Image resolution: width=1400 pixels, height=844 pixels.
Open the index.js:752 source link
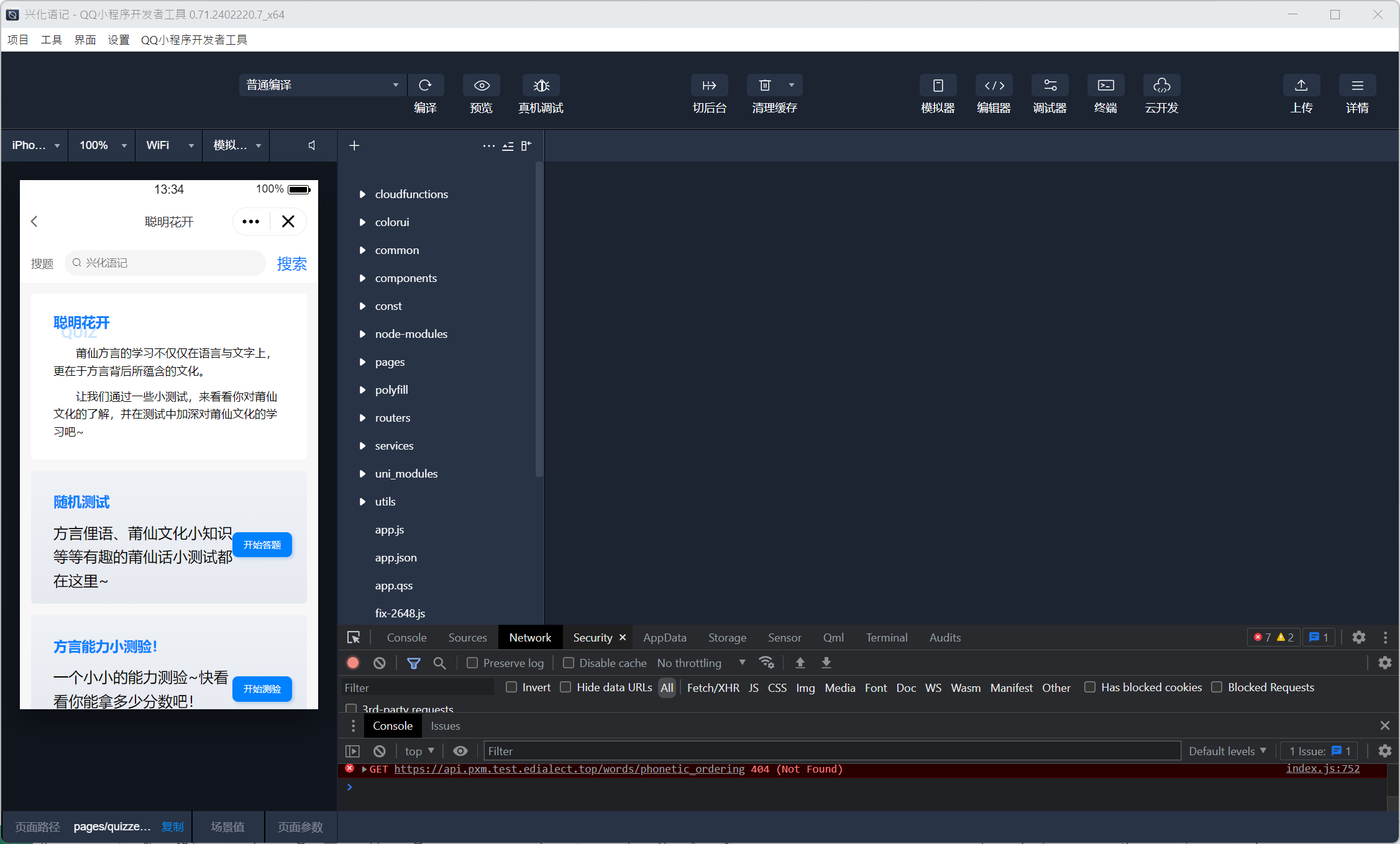(x=1322, y=768)
